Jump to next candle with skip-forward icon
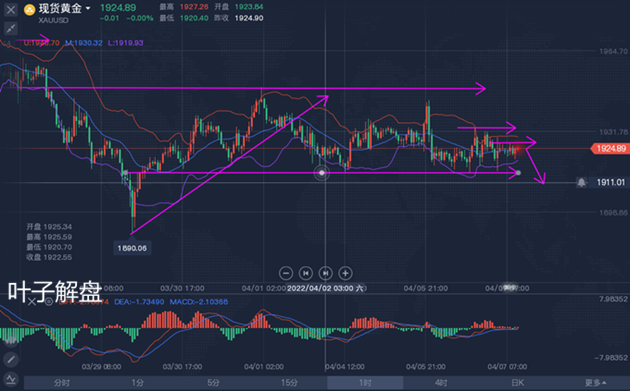Image resolution: width=630 pixels, height=391 pixels. tap(325, 273)
